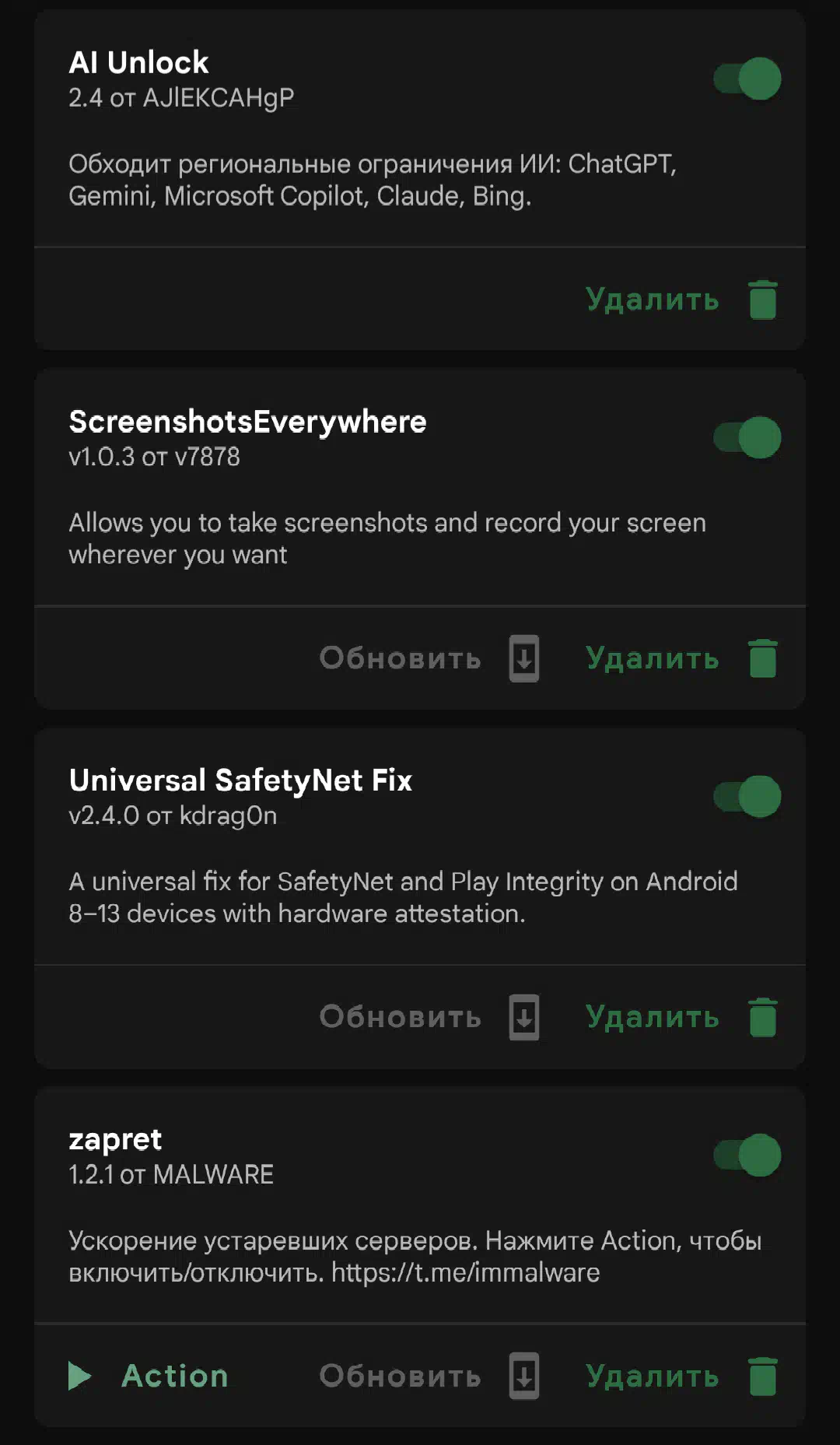Click trash icon for Universal SafetyNet Fix

[762, 1017]
